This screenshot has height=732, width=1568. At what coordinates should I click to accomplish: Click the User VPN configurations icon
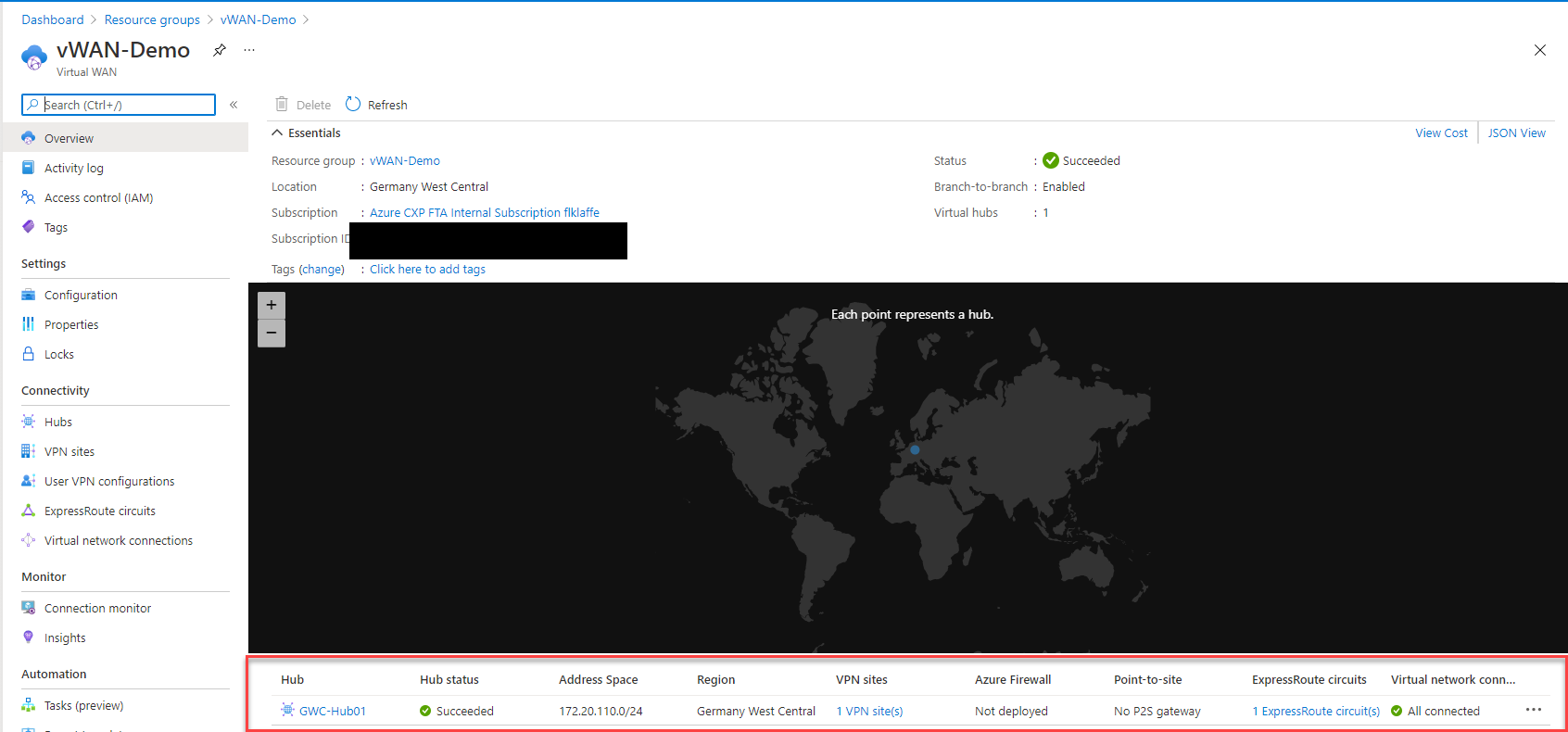[29, 481]
